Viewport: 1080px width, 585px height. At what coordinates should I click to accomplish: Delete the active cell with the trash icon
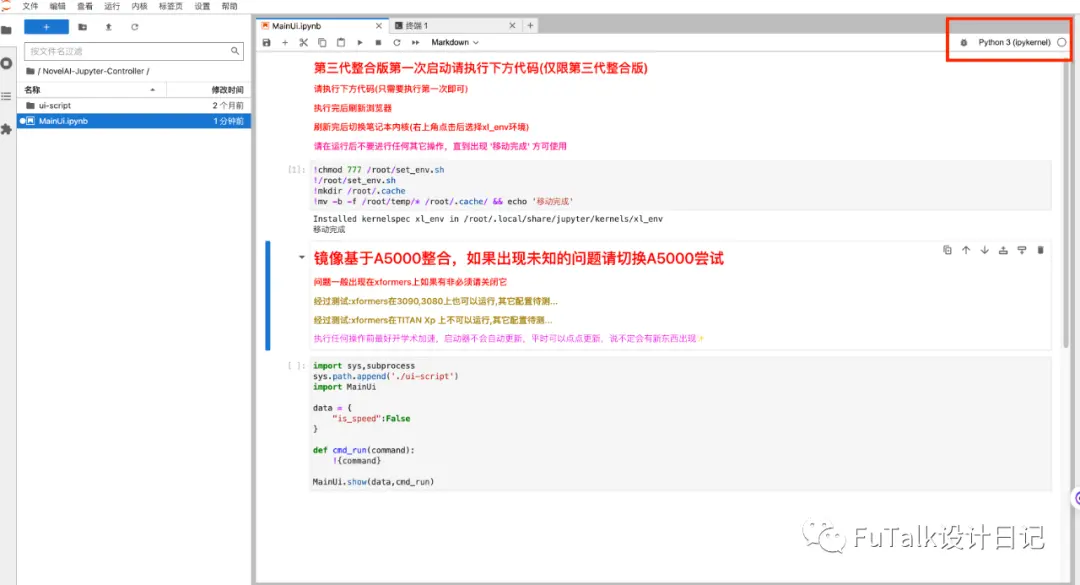1041,250
